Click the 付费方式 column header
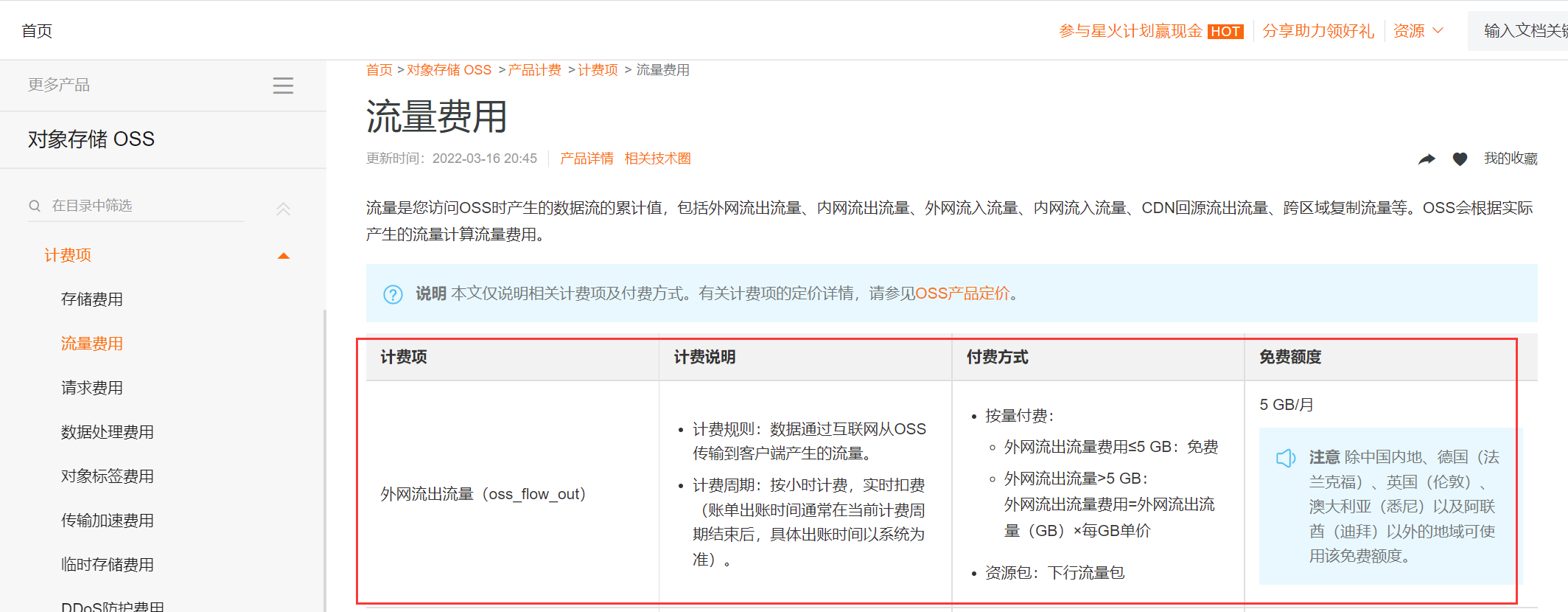 point(998,358)
